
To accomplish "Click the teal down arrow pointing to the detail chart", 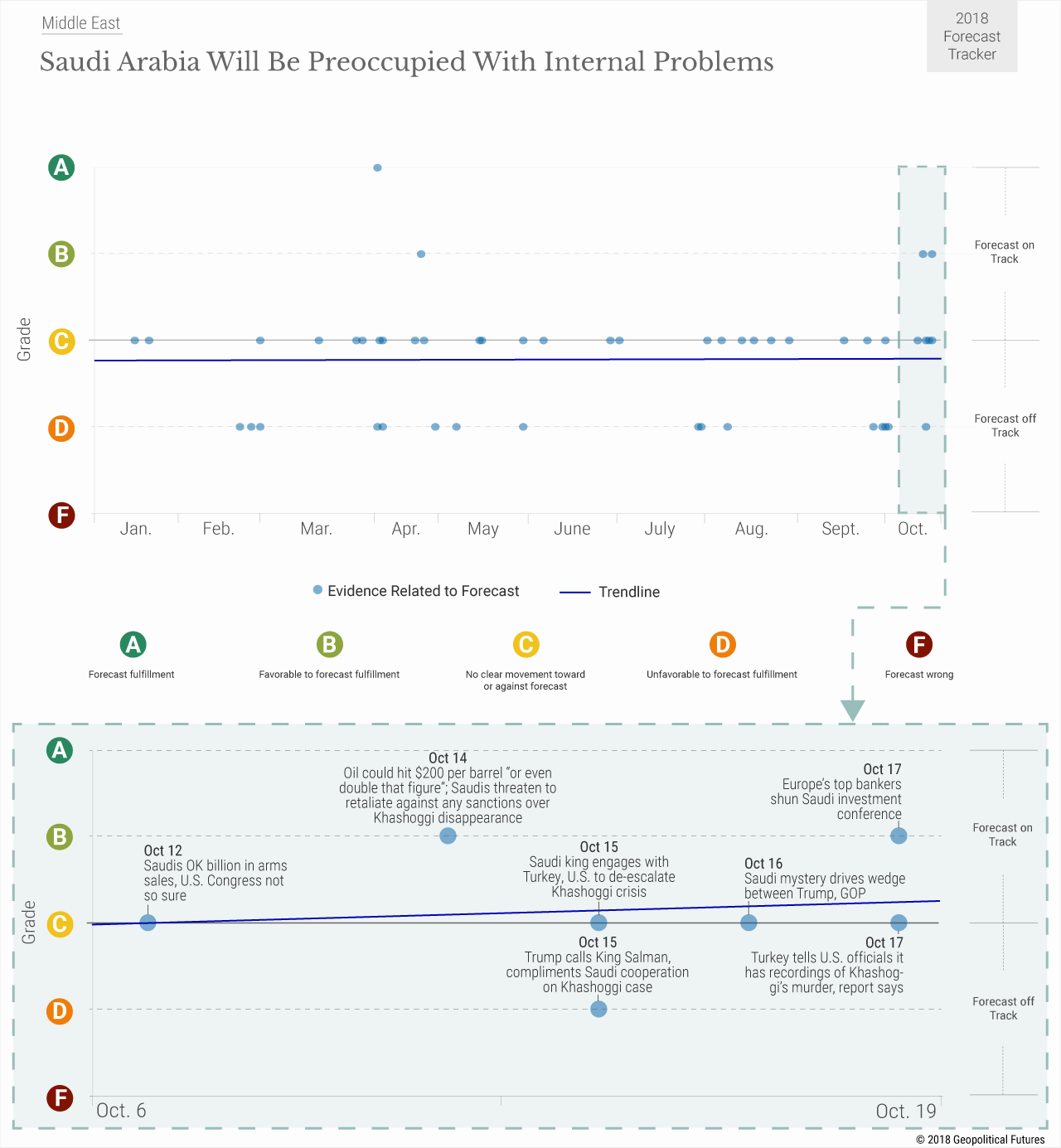I will (x=852, y=710).
